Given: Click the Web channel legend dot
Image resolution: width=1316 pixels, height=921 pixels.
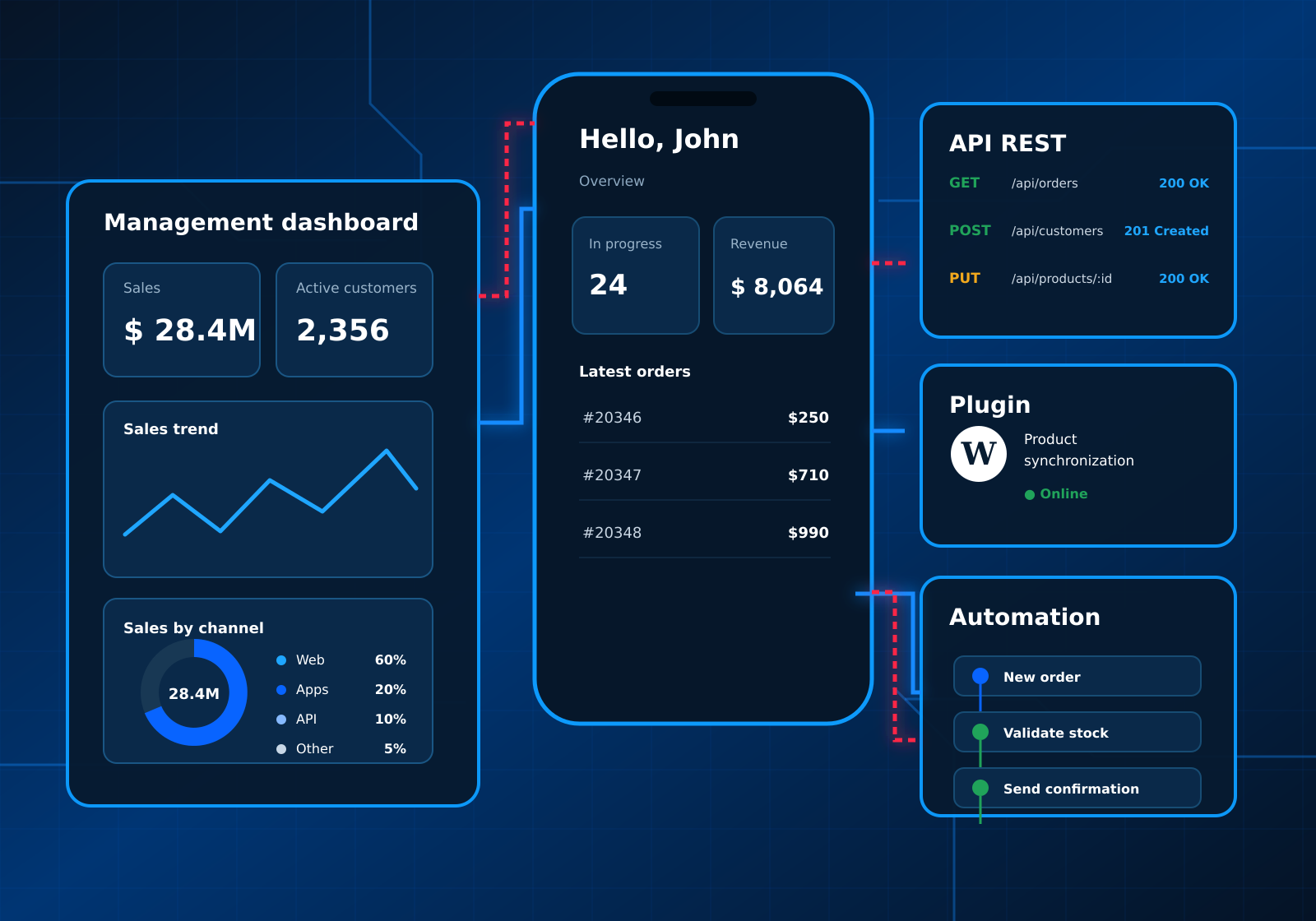Looking at the screenshot, I should point(281,660).
